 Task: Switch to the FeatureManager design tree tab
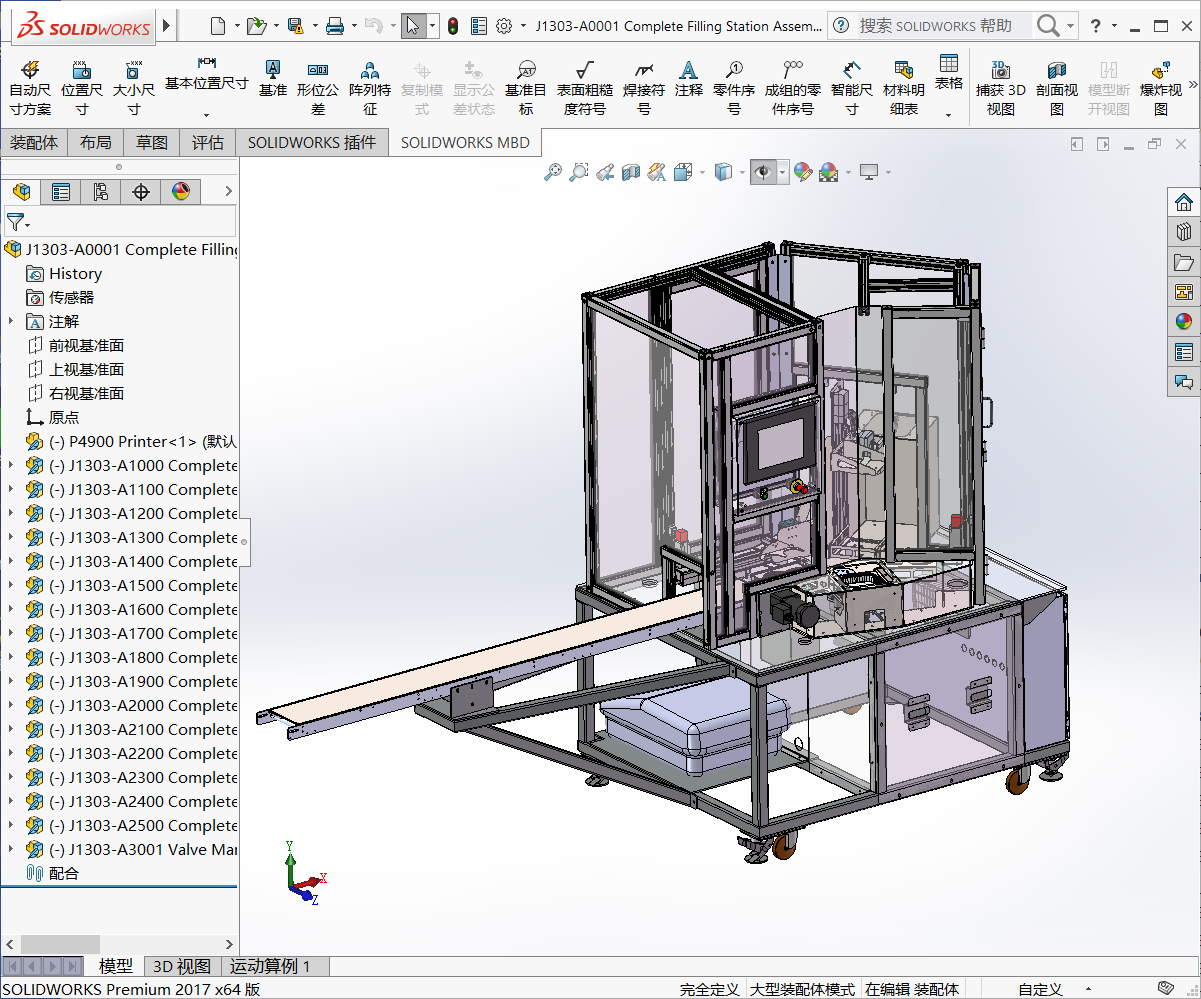[21, 192]
